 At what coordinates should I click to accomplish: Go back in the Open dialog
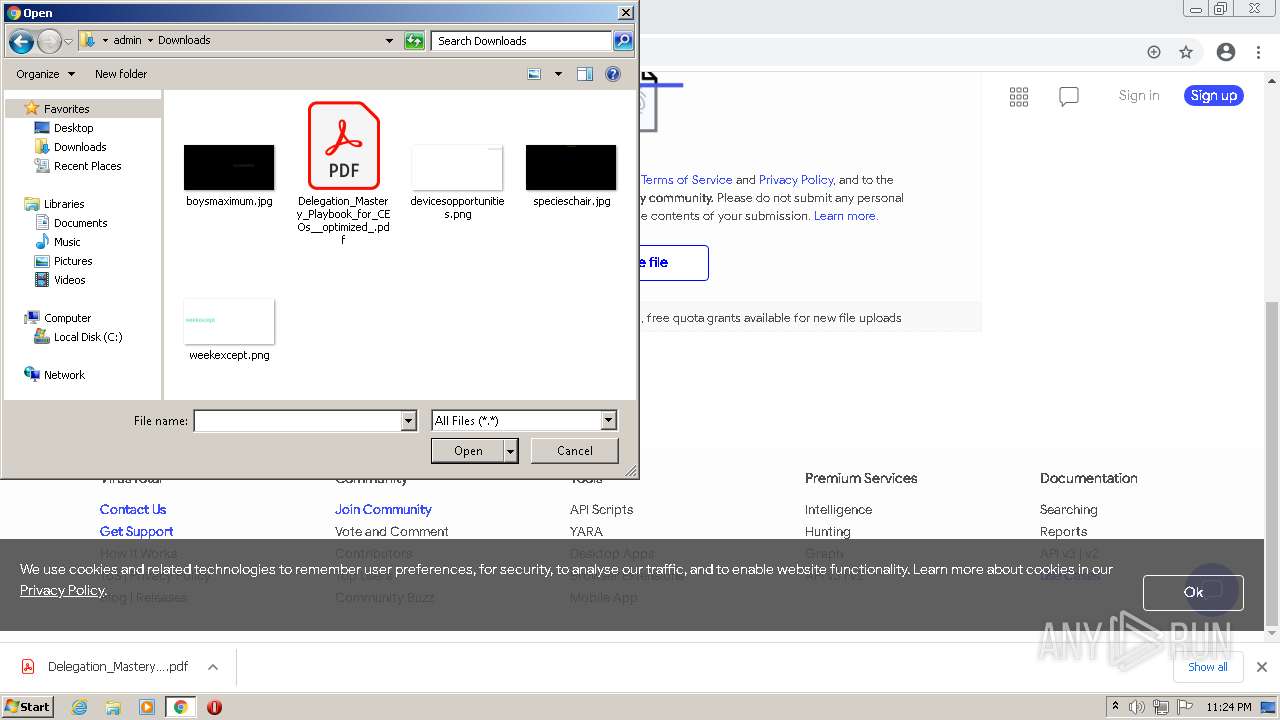tap(21, 41)
